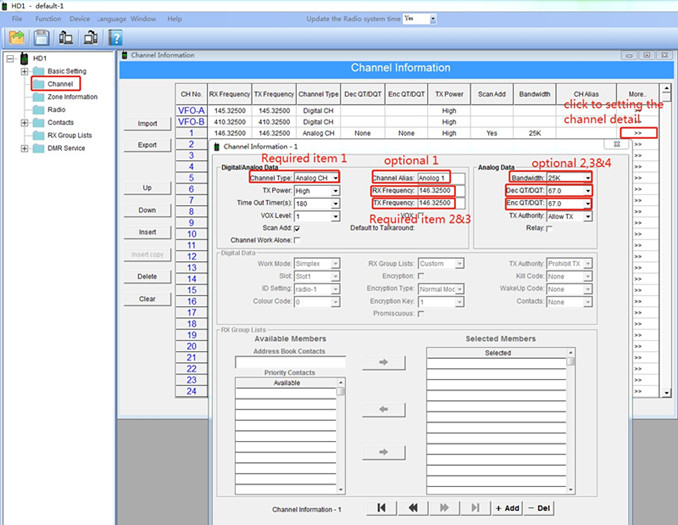Click the >> more button for channel 1
678x525 pixels.
tap(638, 133)
